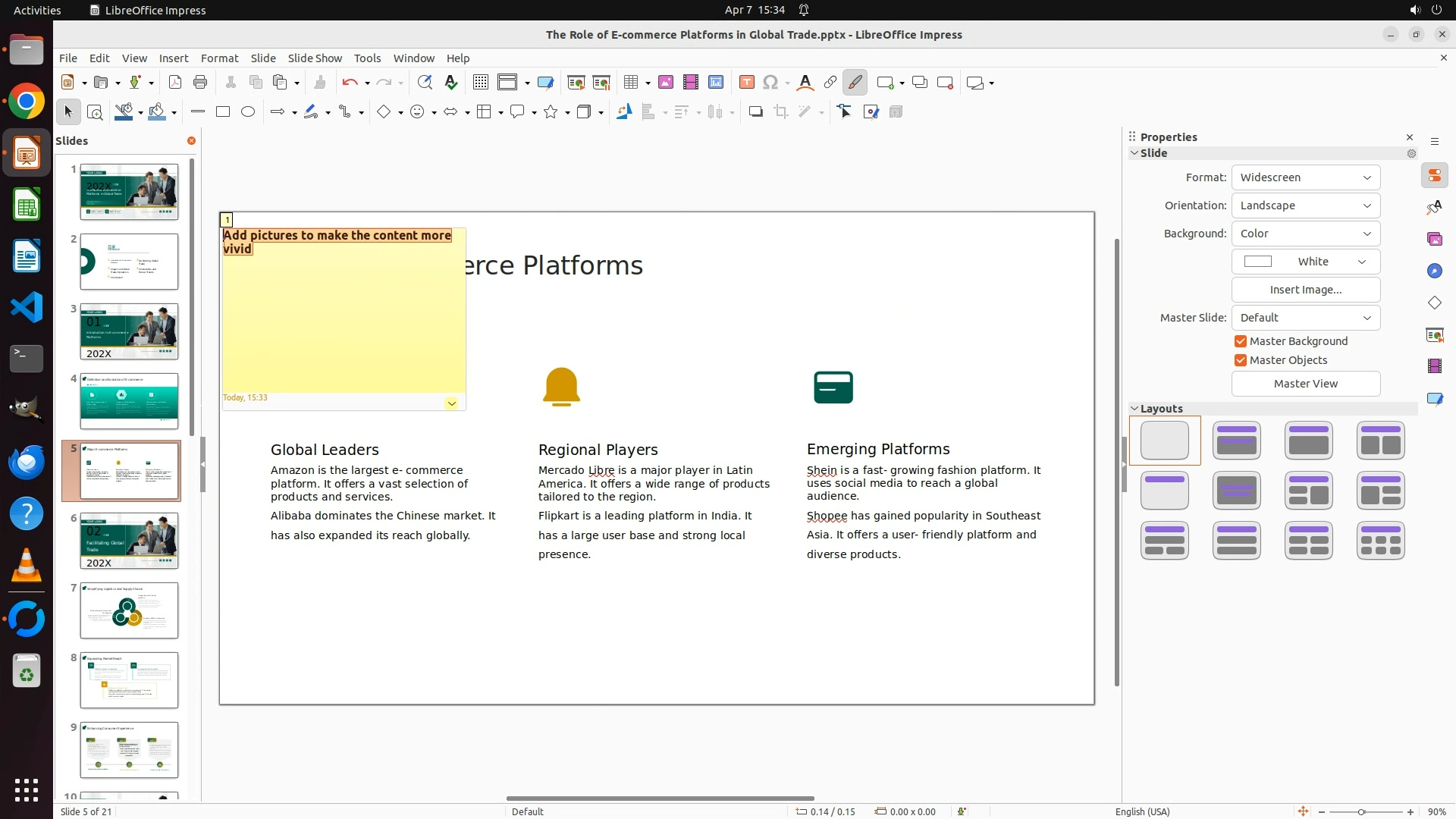Viewport: 1456px width, 819px height.
Task: Open the Format dropdown showing Widescreen
Action: coord(1305,177)
